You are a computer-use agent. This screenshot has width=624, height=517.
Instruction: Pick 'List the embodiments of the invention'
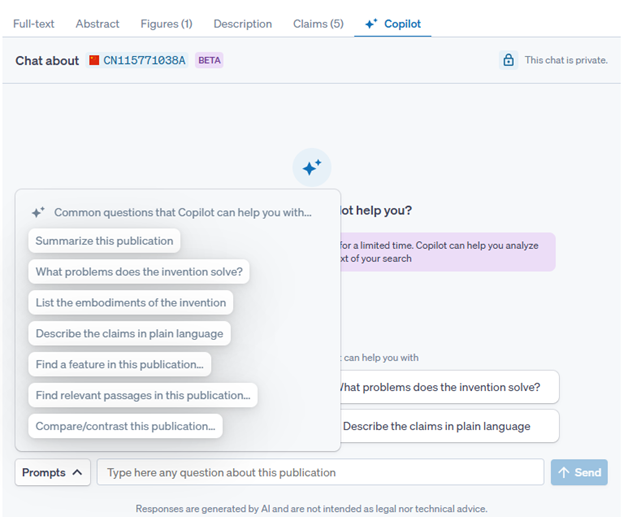click(131, 303)
